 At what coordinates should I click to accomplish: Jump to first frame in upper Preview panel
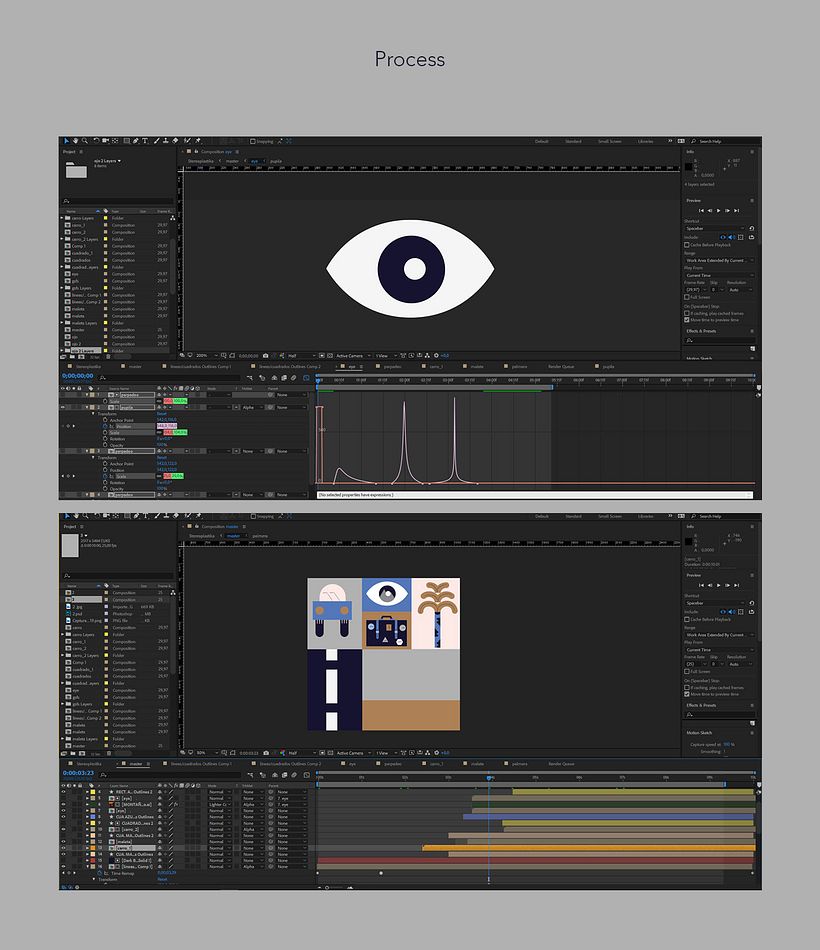coord(701,210)
